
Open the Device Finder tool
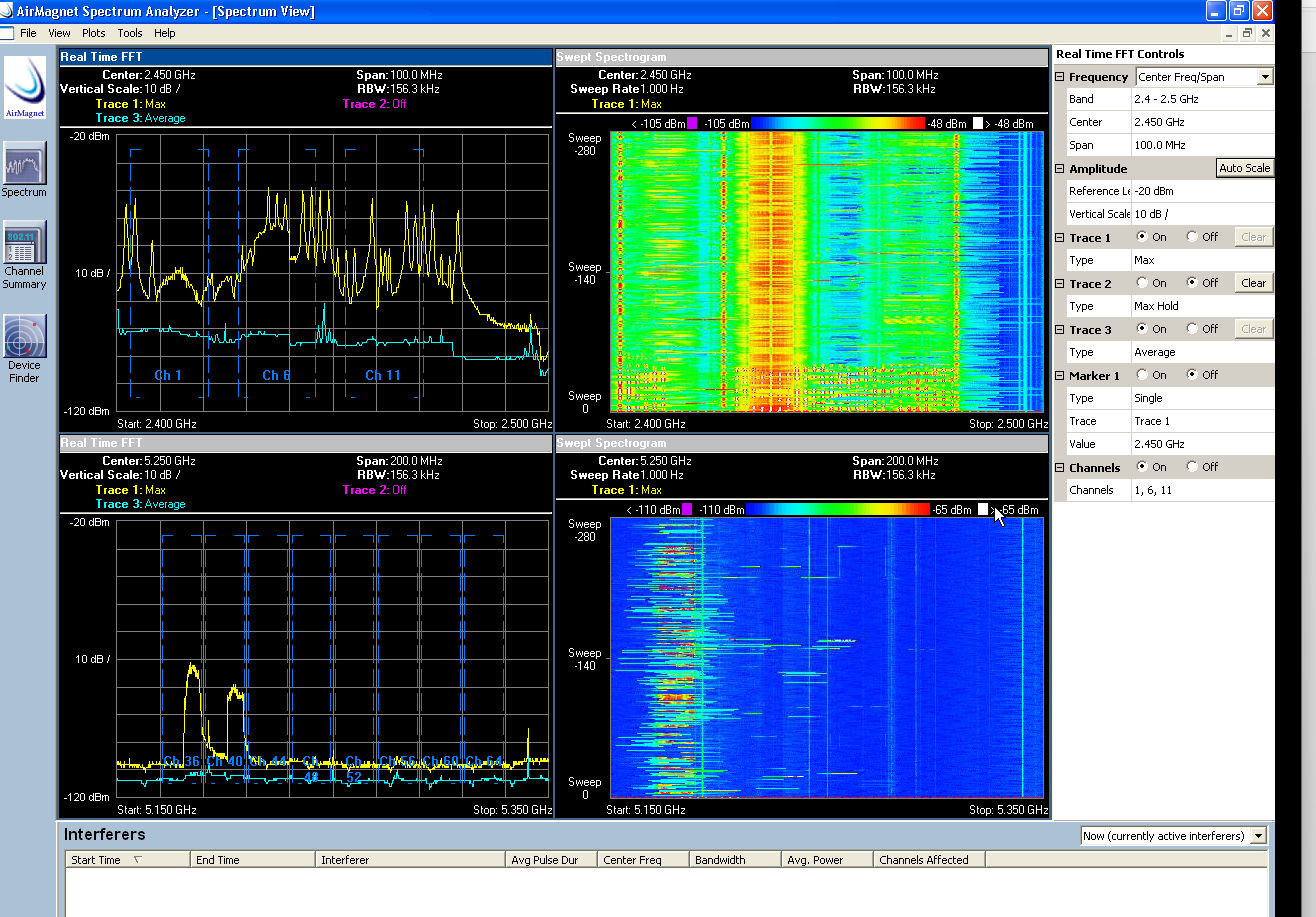(x=24, y=348)
